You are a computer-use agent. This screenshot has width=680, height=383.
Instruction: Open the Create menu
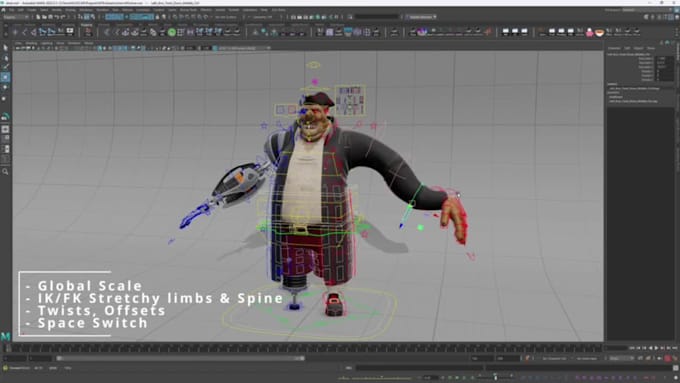pos(32,10)
